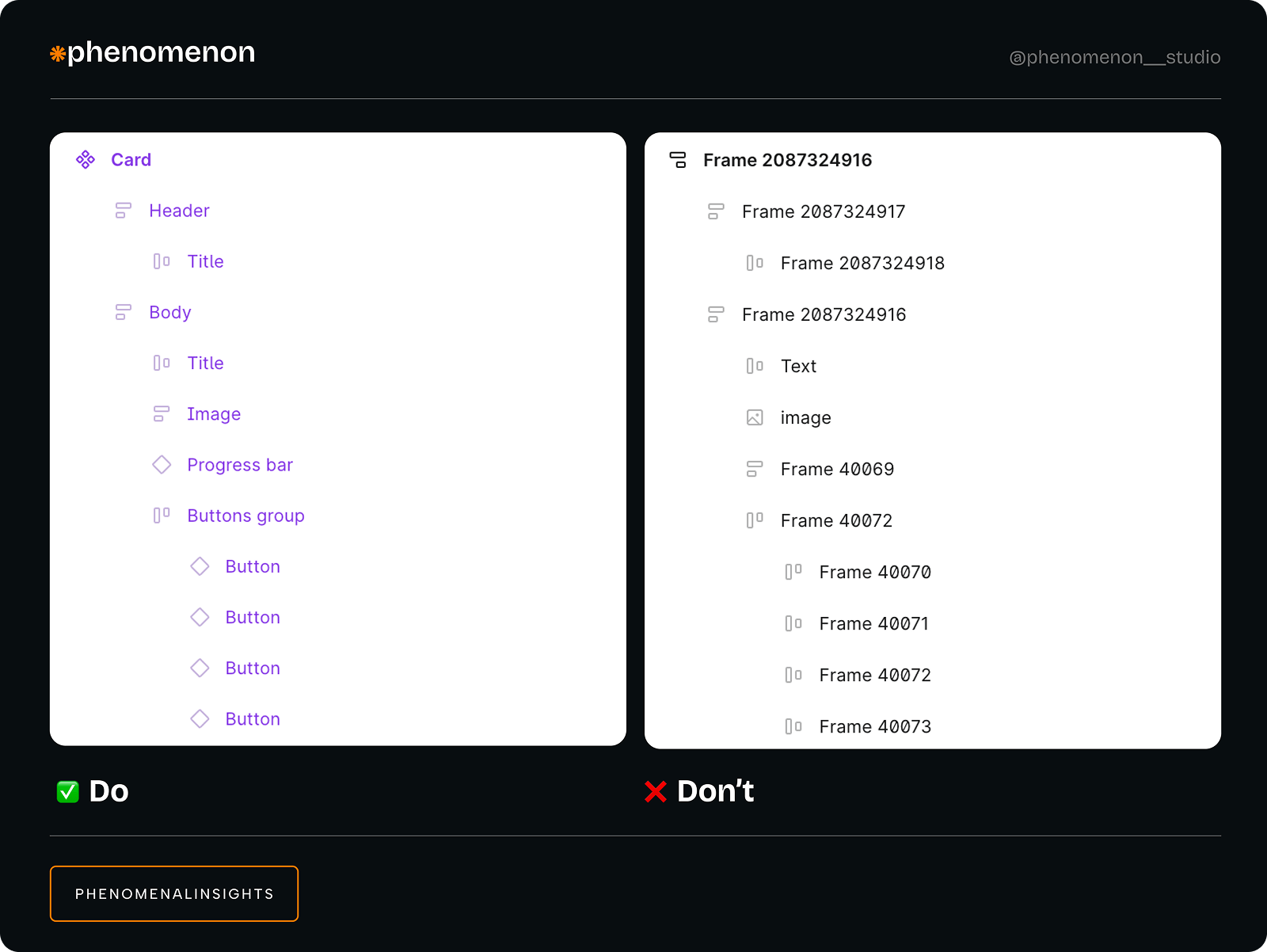
Task: Click the diamond instance icon beside Progress bar
Action: 162,465
